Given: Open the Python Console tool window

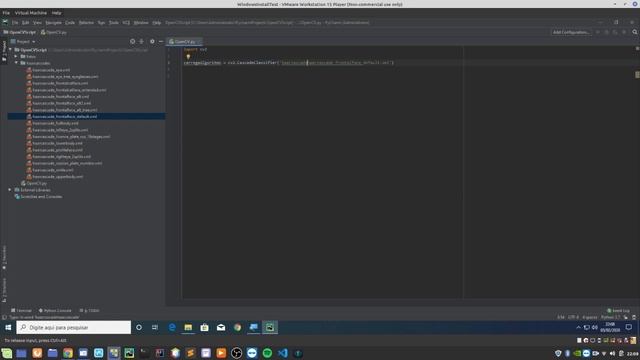Looking at the screenshot, I should click(55, 311).
